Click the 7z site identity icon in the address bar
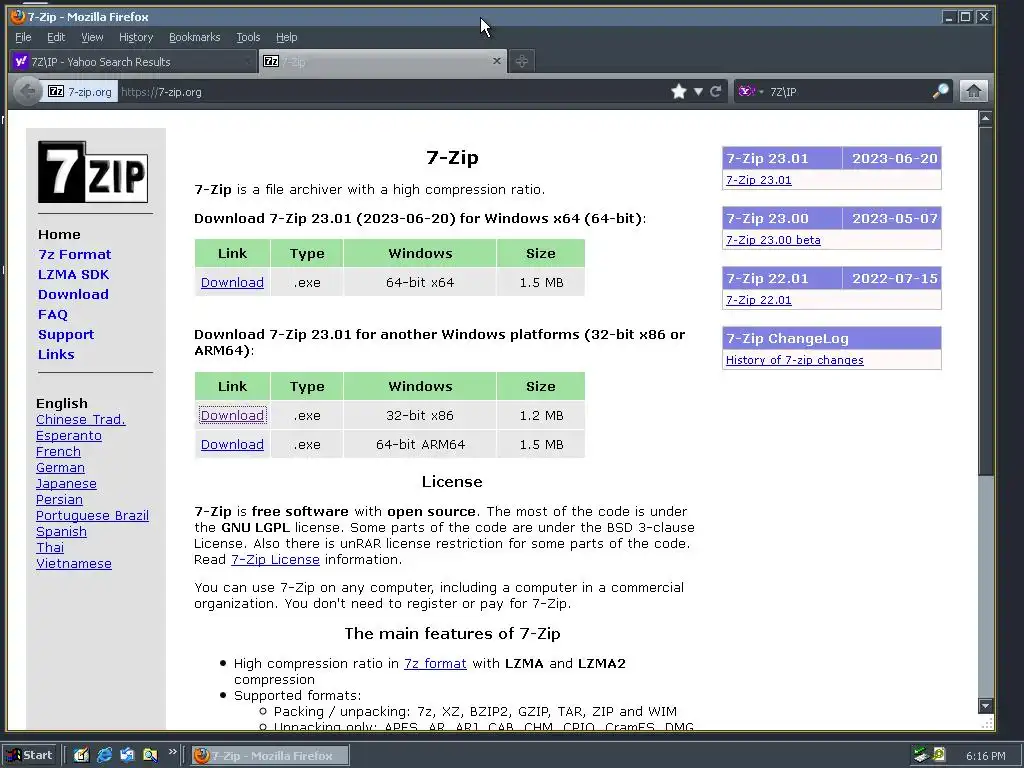 56,91
